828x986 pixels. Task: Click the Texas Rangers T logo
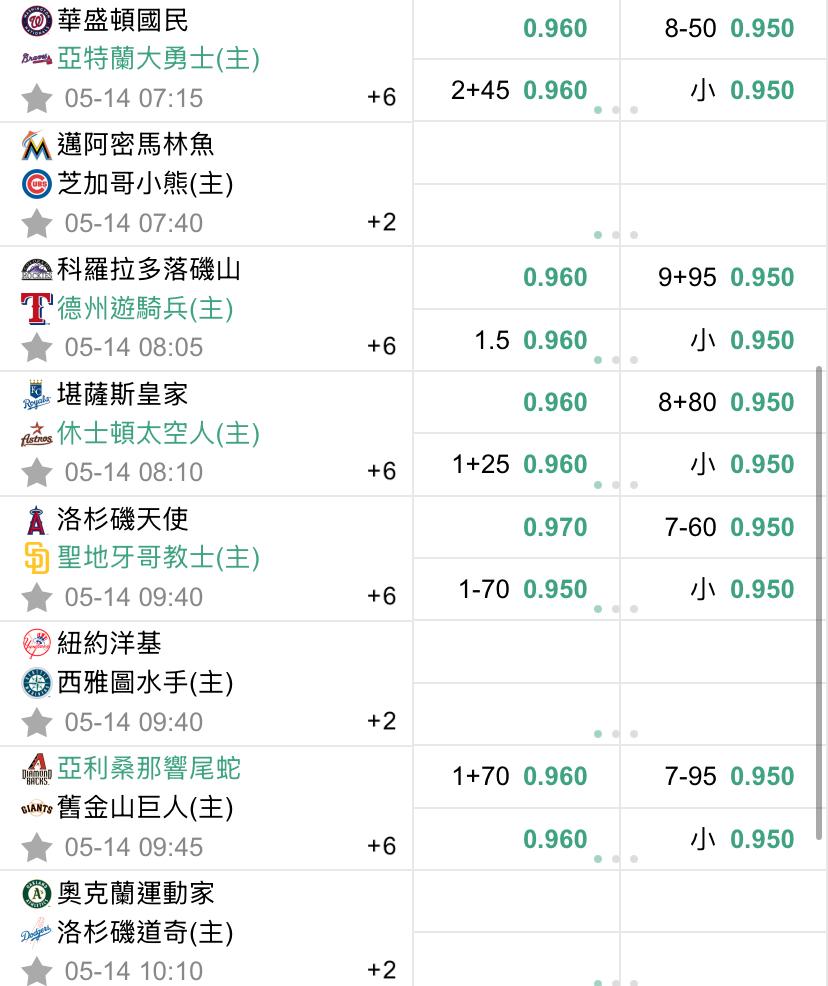pyautogui.click(x=36, y=308)
